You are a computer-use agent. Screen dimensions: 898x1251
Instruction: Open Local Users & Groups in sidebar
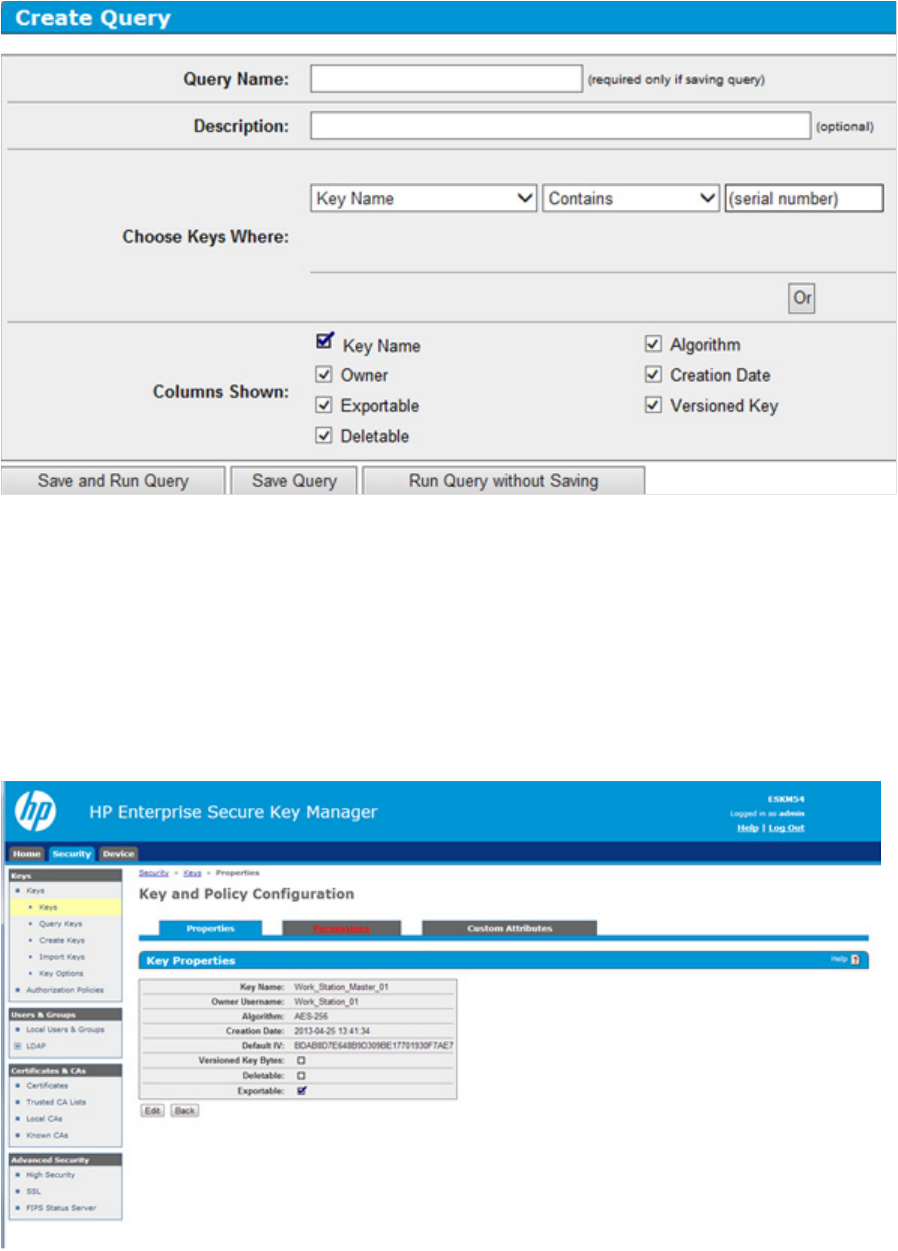pyautogui.click(x=64, y=1029)
